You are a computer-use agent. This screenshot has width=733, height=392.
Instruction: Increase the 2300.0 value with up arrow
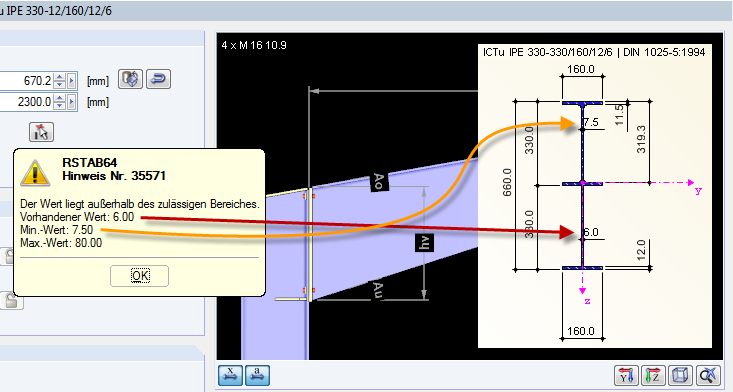(x=59, y=98)
